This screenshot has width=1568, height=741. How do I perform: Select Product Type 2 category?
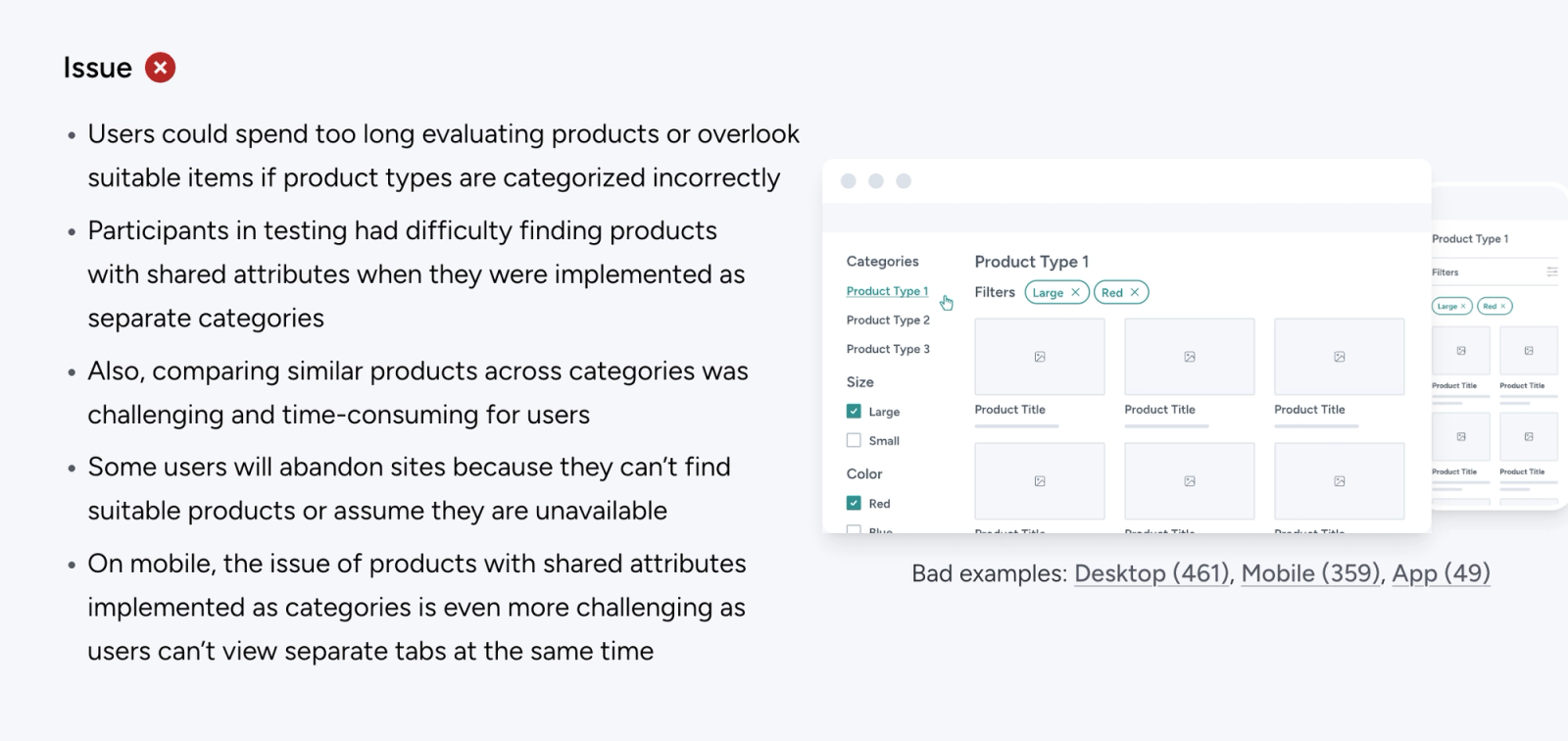pos(888,321)
